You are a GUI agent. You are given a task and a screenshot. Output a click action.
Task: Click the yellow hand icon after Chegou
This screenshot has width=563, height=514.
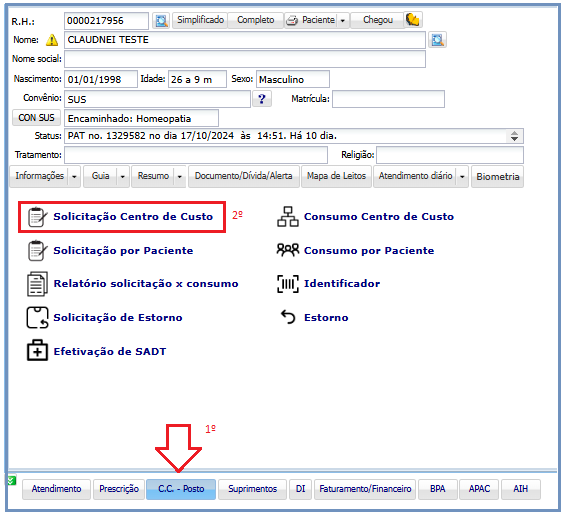point(413,20)
